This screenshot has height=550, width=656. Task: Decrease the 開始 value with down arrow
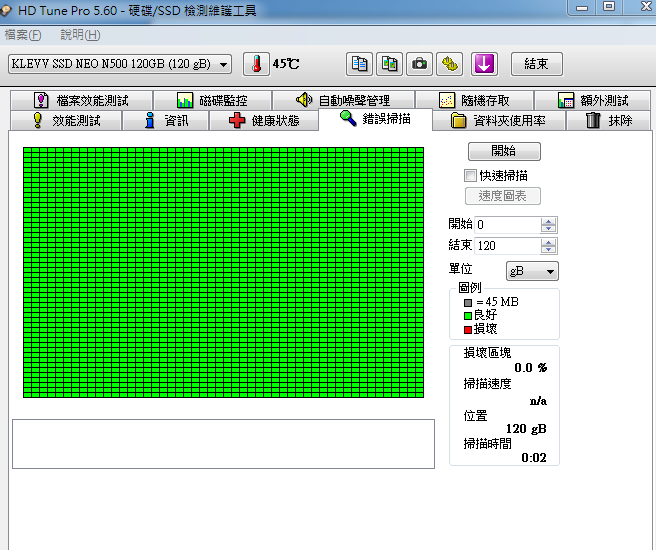pyautogui.click(x=548, y=229)
